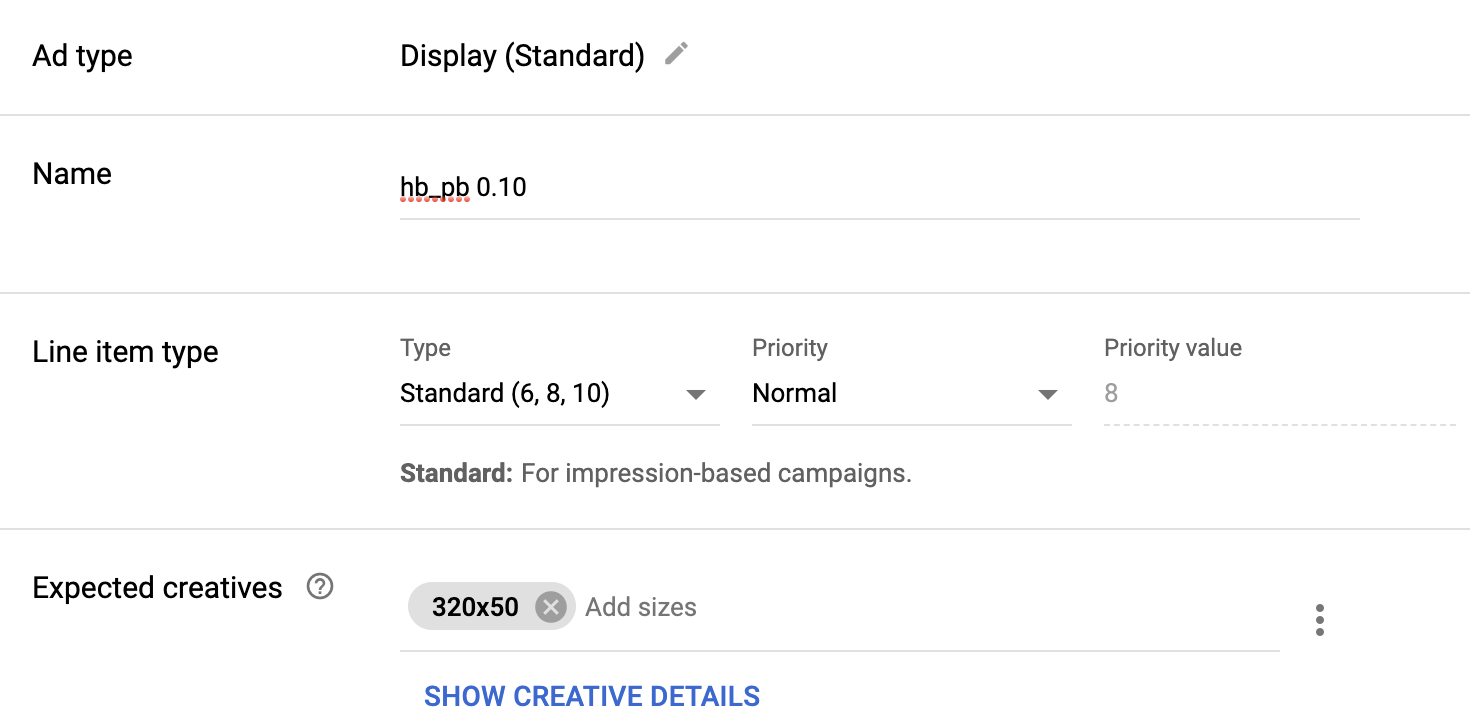
Task: Click the pencil icon to edit ad type
Action: tap(677, 54)
